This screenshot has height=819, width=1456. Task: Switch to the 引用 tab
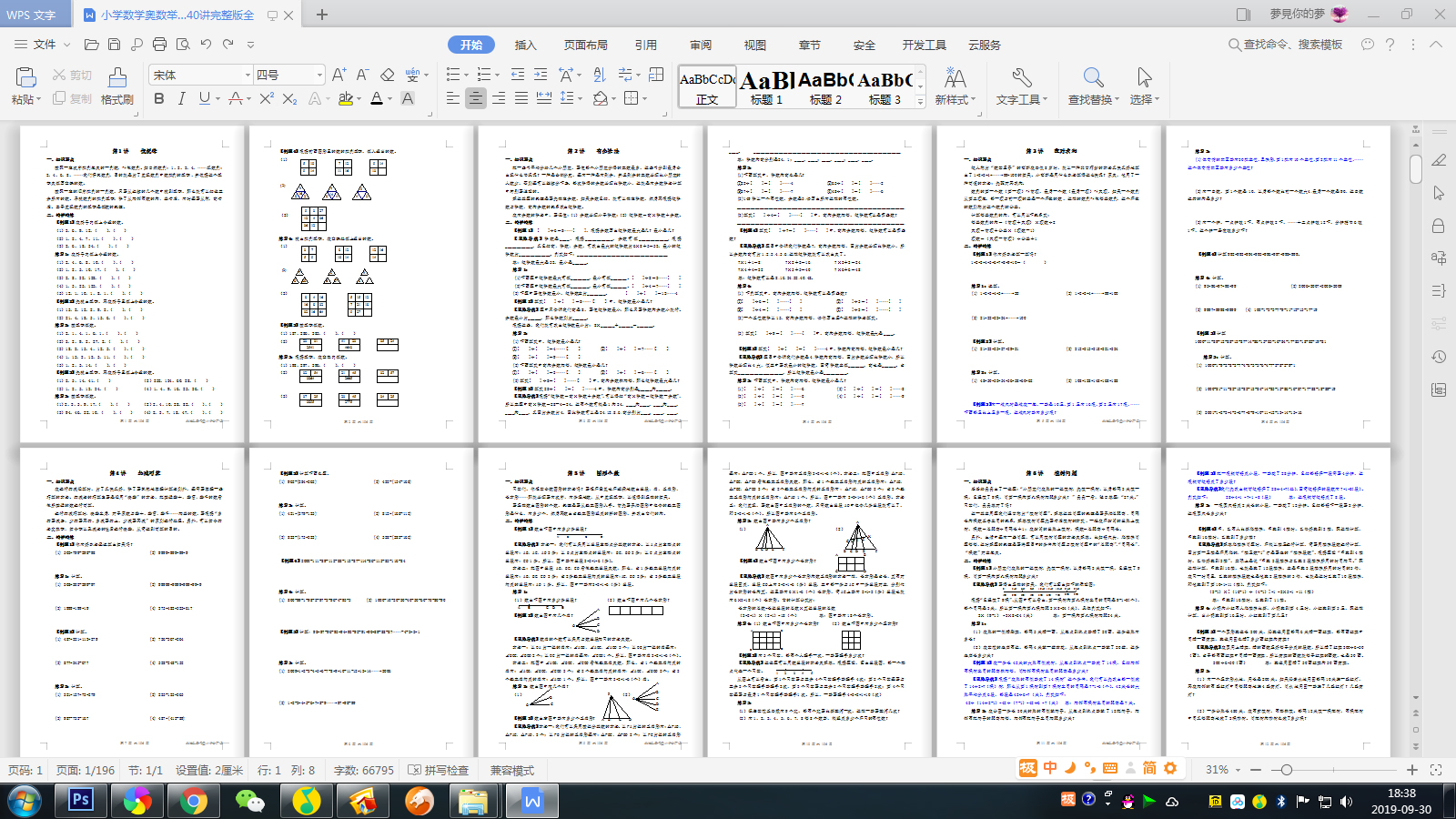(646, 45)
